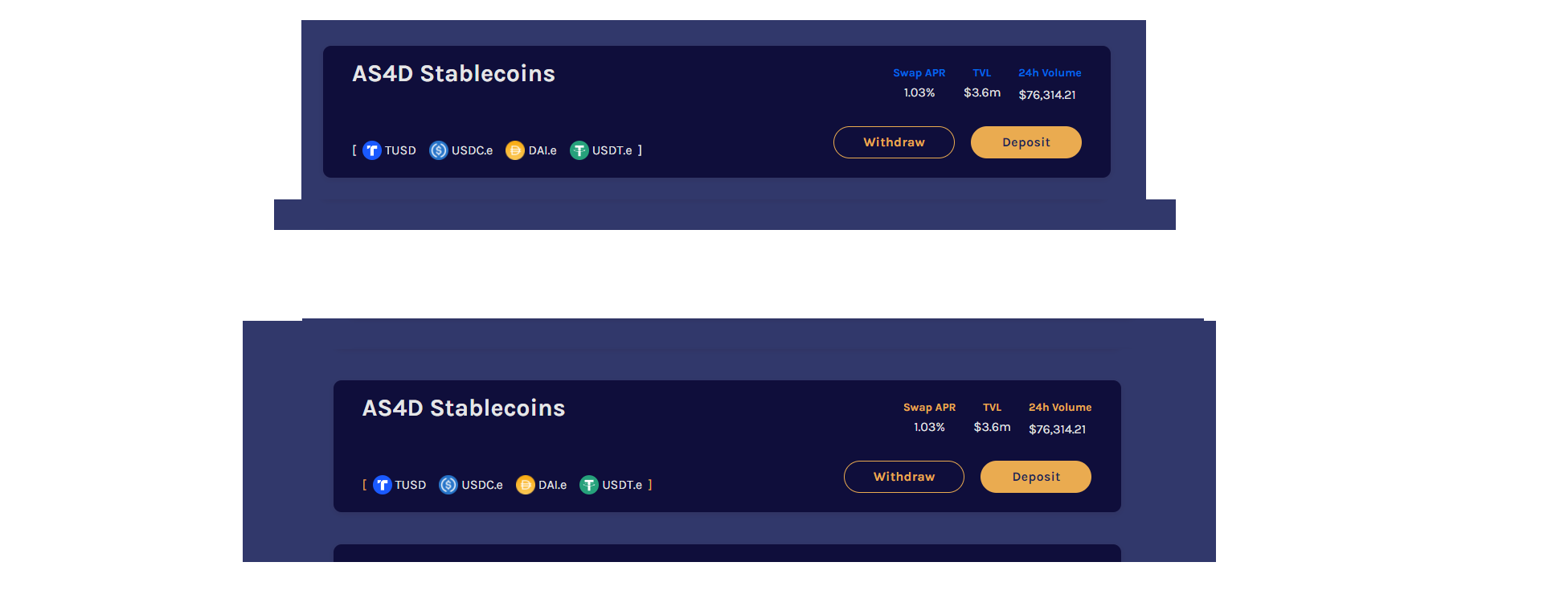Click the AS4D Stablecoins title in top card
Viewport: 1568px width, 599px height.
452,73
